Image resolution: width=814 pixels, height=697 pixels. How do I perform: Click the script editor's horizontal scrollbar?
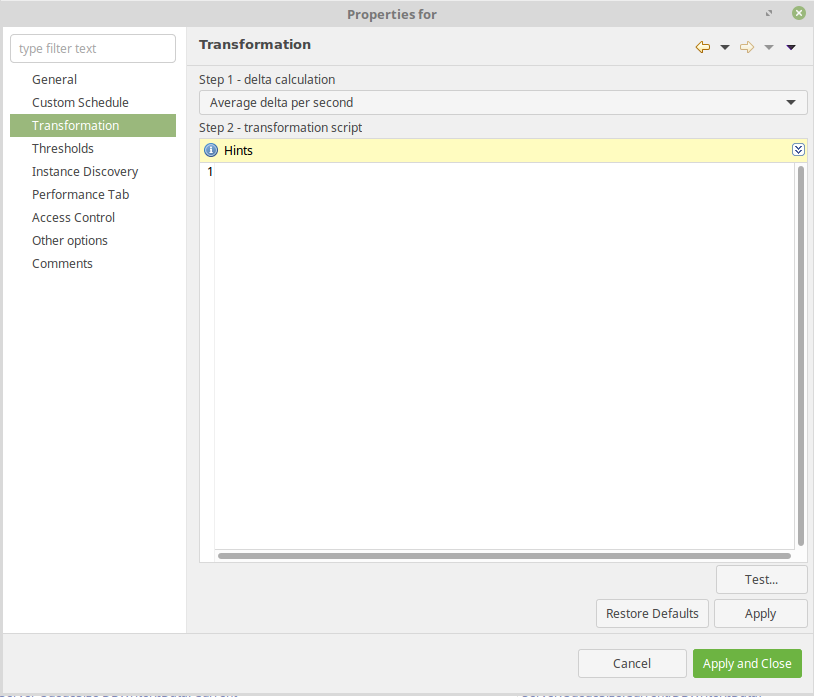click(x=504, y=555)
